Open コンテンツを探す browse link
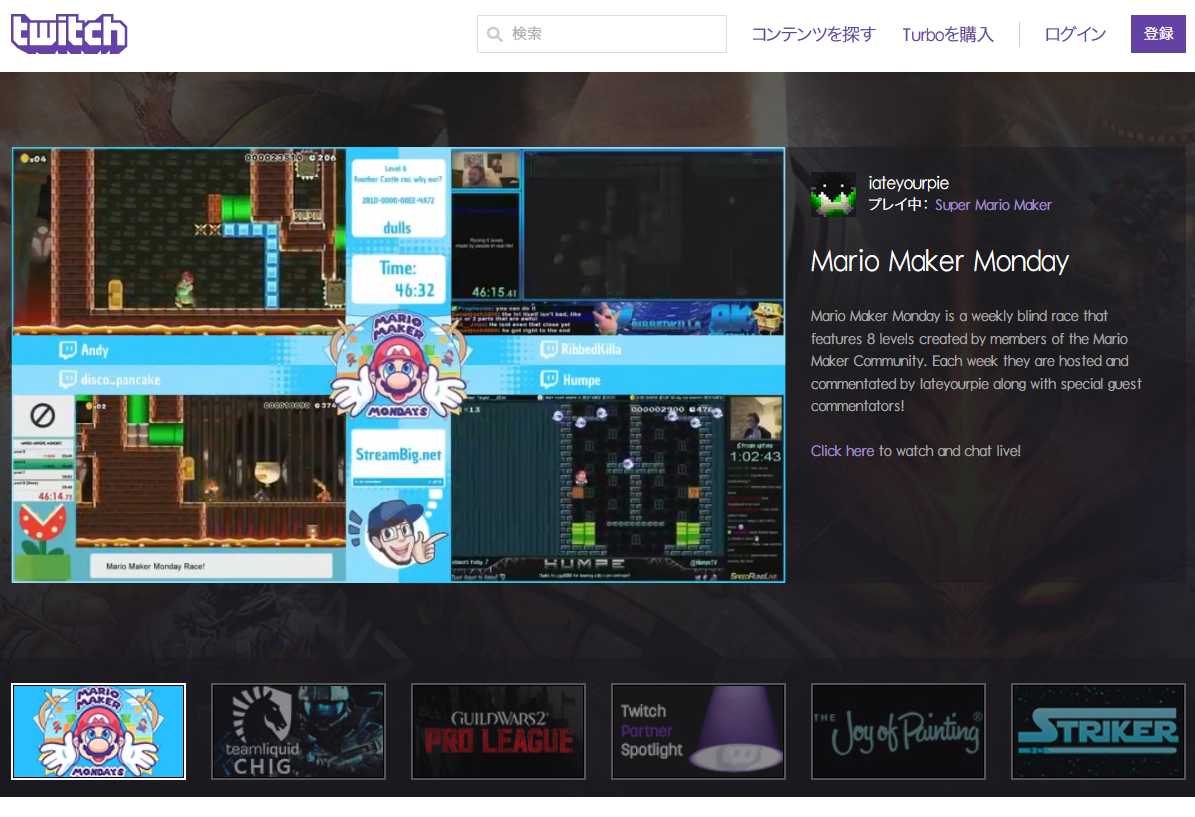Image resolution: width=1195 pixels, height=817 pixels. (813, 34)
